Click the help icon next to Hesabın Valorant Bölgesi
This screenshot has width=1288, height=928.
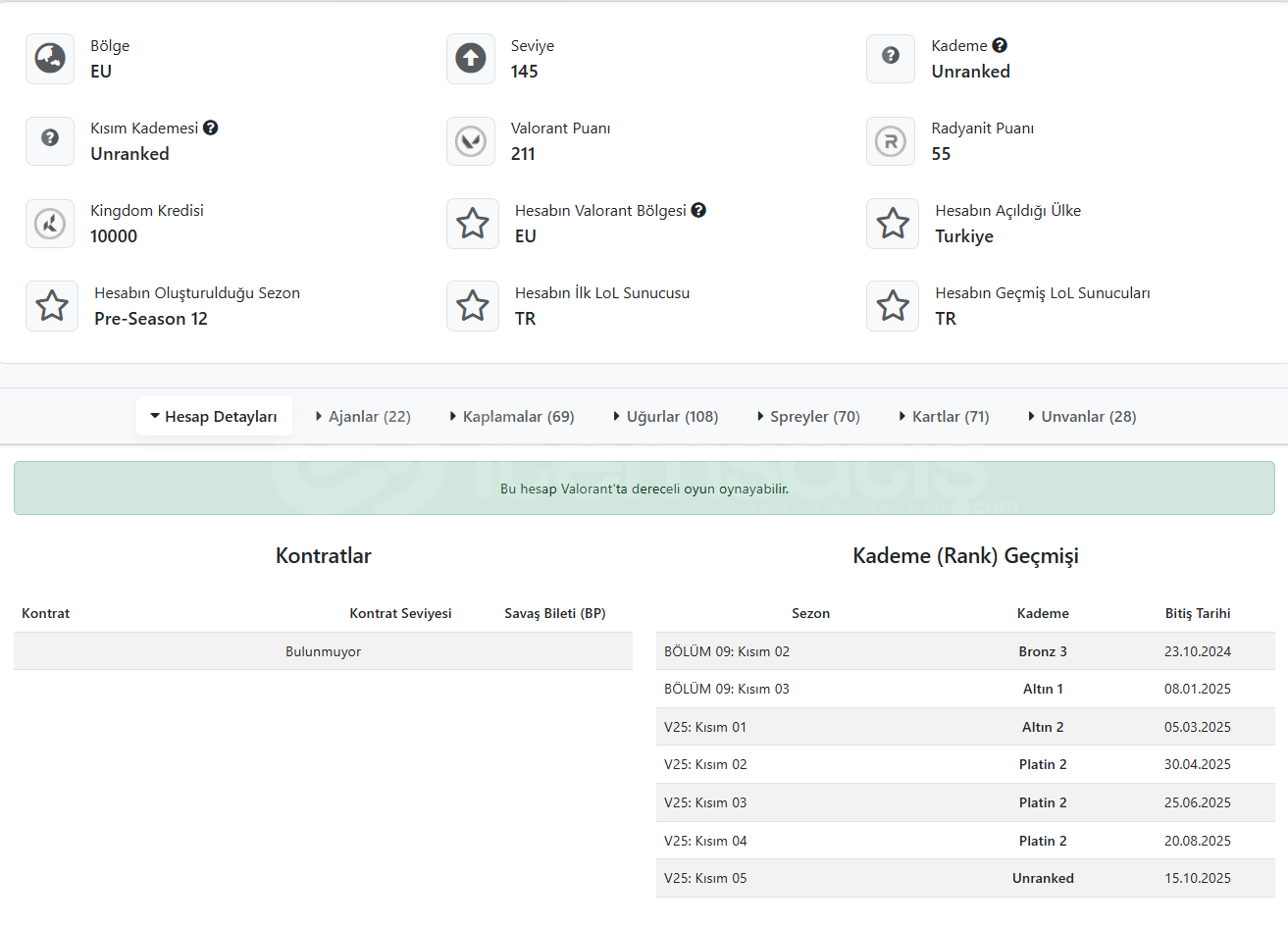tap(698, 210)
